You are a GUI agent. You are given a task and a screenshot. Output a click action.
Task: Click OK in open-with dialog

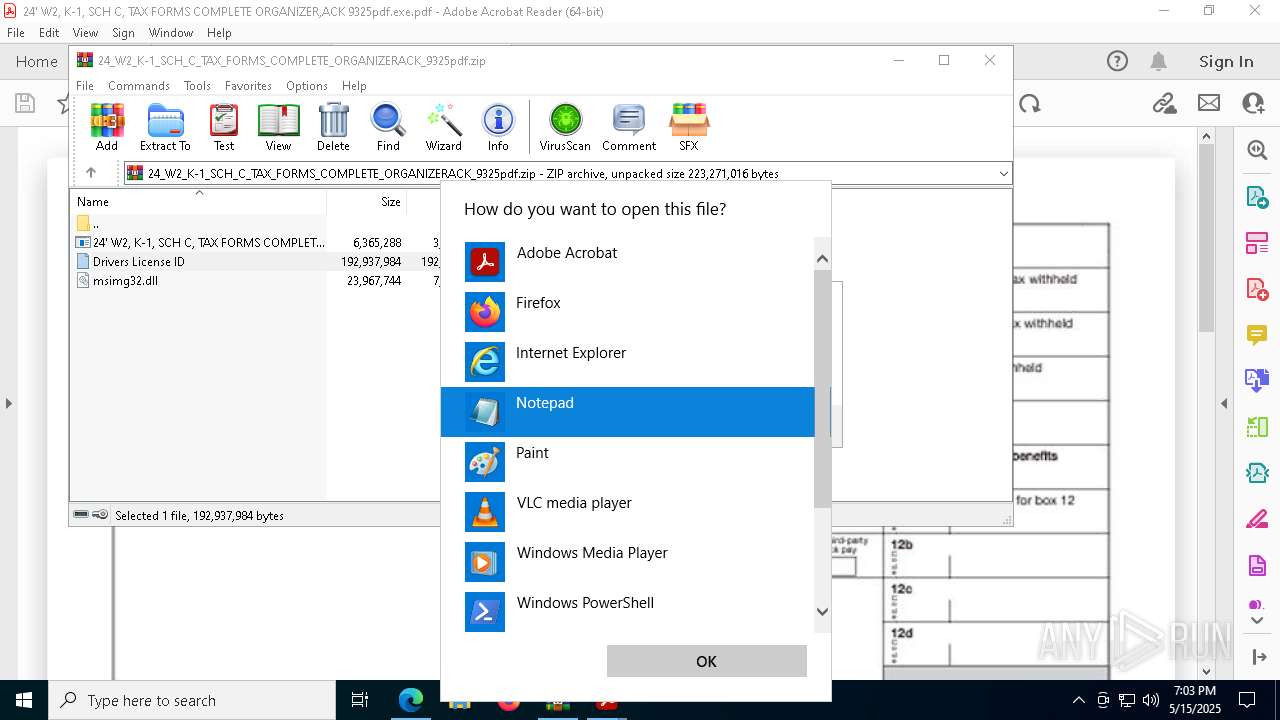pos(706,661)
